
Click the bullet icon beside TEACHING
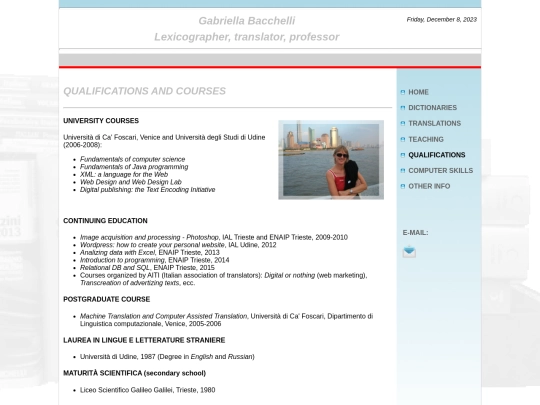click(403, 139)
